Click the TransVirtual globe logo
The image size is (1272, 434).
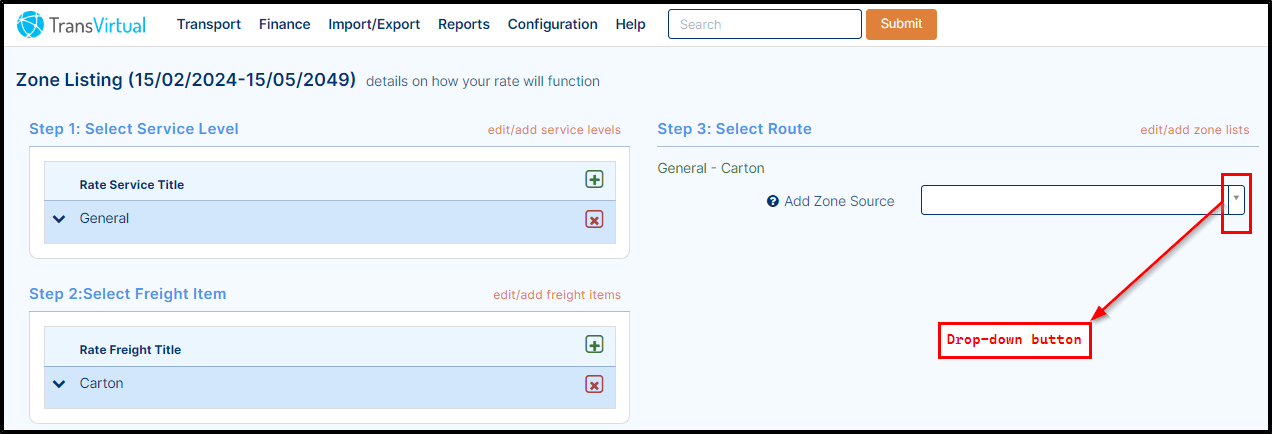point(30,24)
